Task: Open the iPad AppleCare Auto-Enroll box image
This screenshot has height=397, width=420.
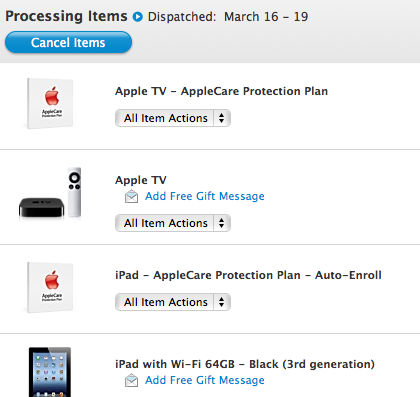Action: coord(50,287)
